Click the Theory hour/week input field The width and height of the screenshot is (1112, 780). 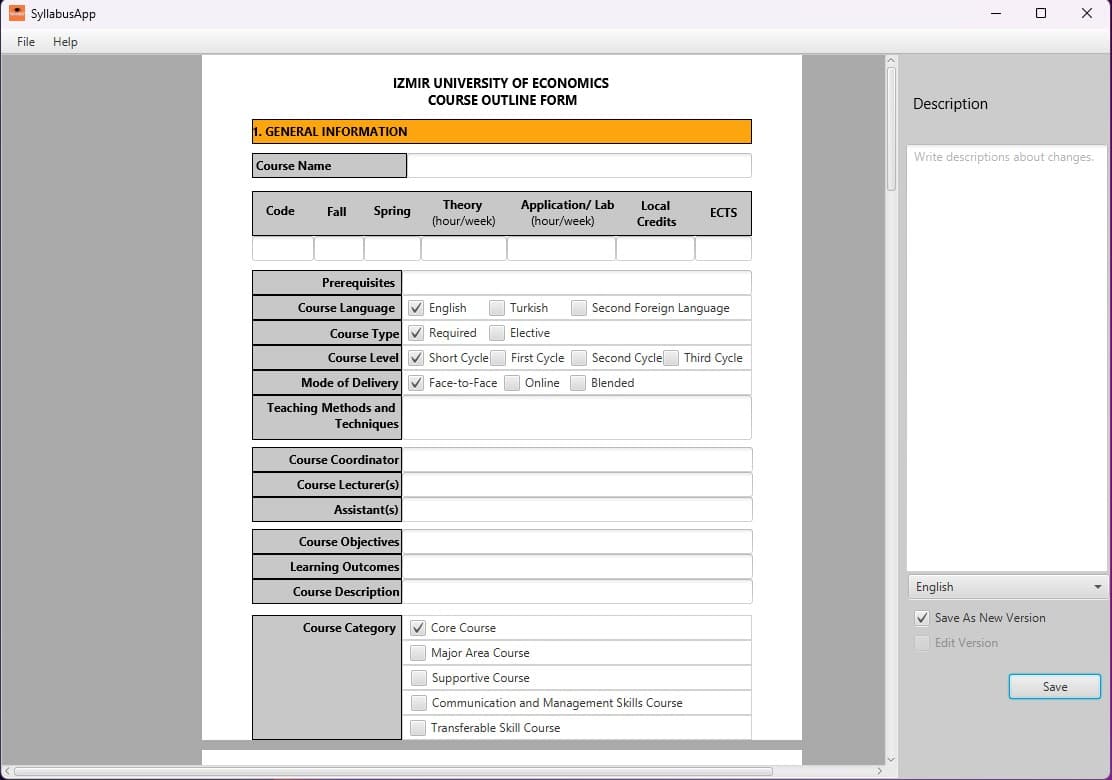464,249
